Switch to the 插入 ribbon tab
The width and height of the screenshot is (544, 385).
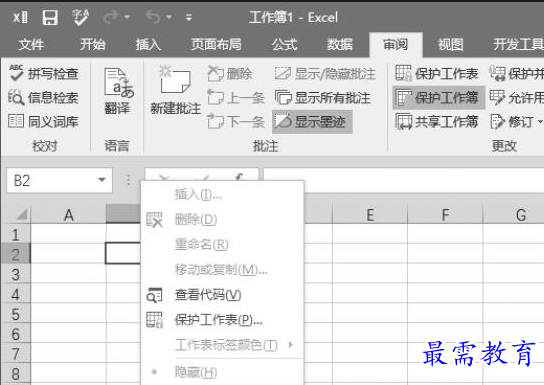(x=148, y=44)
